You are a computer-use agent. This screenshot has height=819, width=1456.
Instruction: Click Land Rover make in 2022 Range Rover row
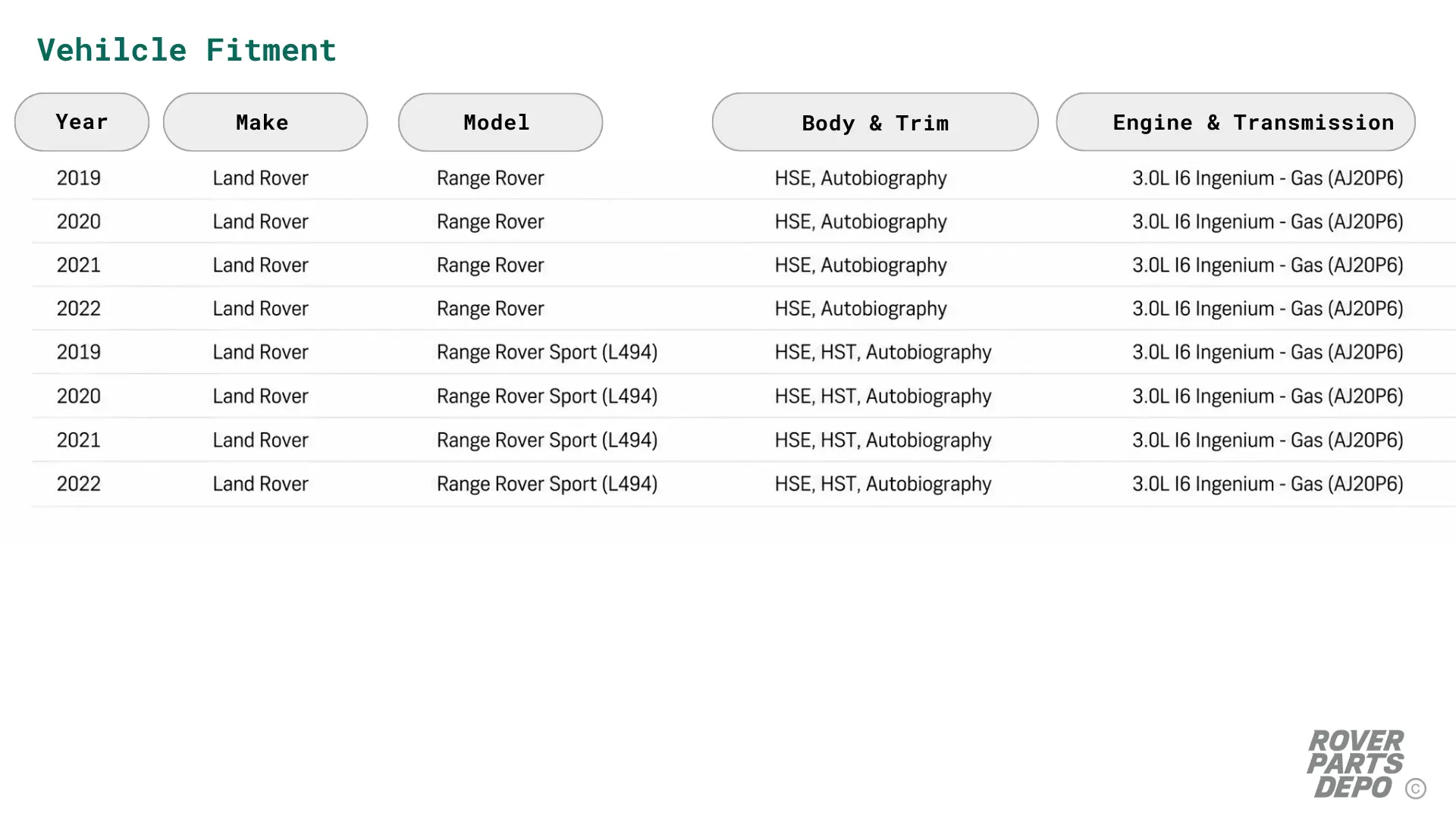pyautogui.click(x=261, y=309)
